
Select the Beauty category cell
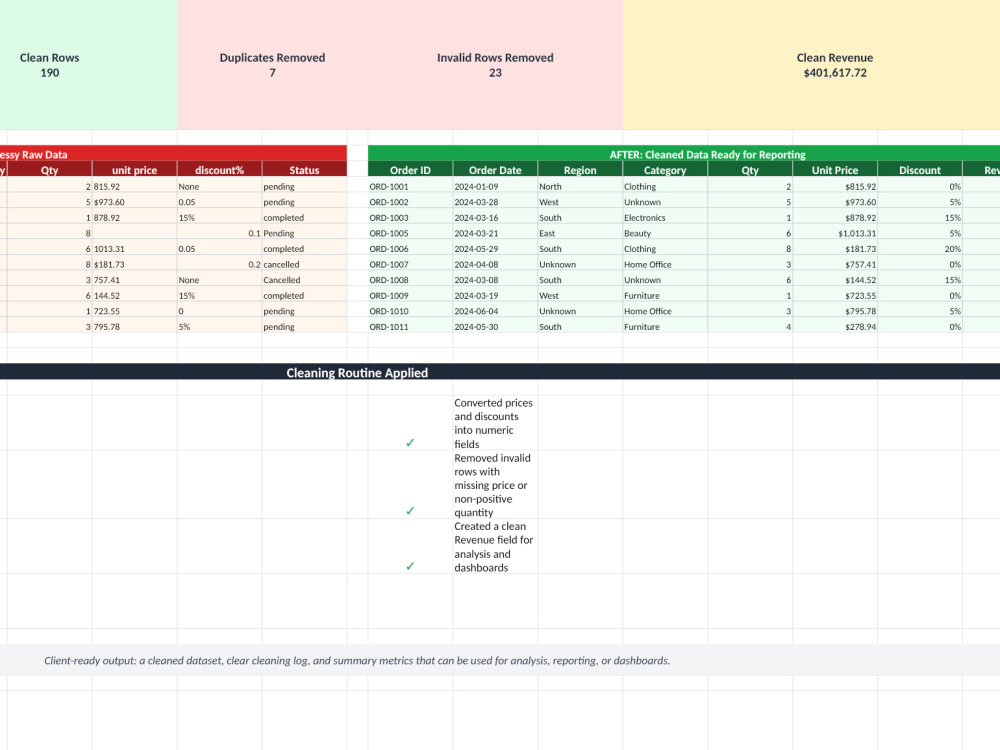pyautogui.click(x=665, y=233)
